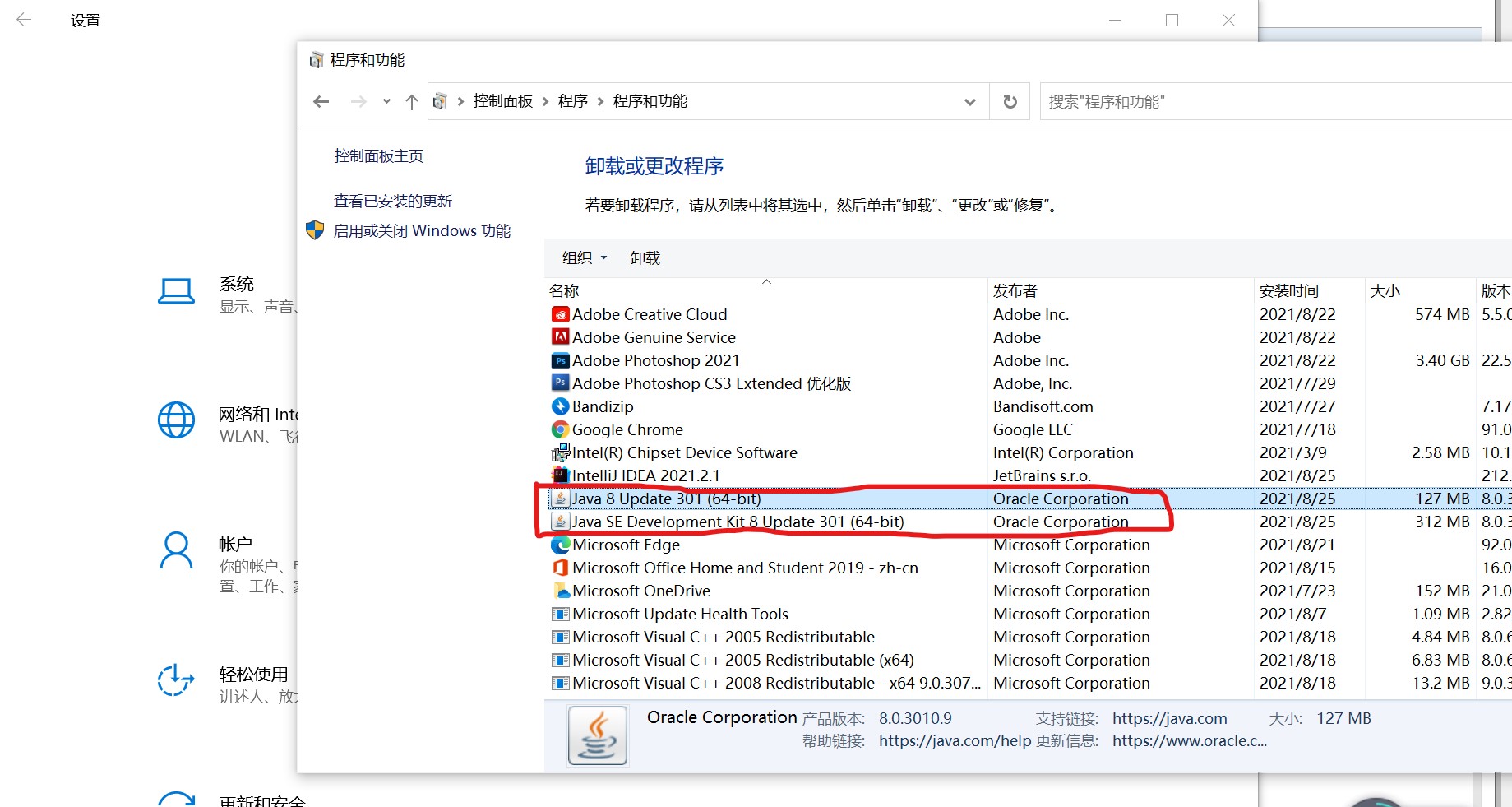The width and height of the screenshot is (1512, 807).
Task: Click the Google LLC publisher cell
Action: pos(1033,429)
